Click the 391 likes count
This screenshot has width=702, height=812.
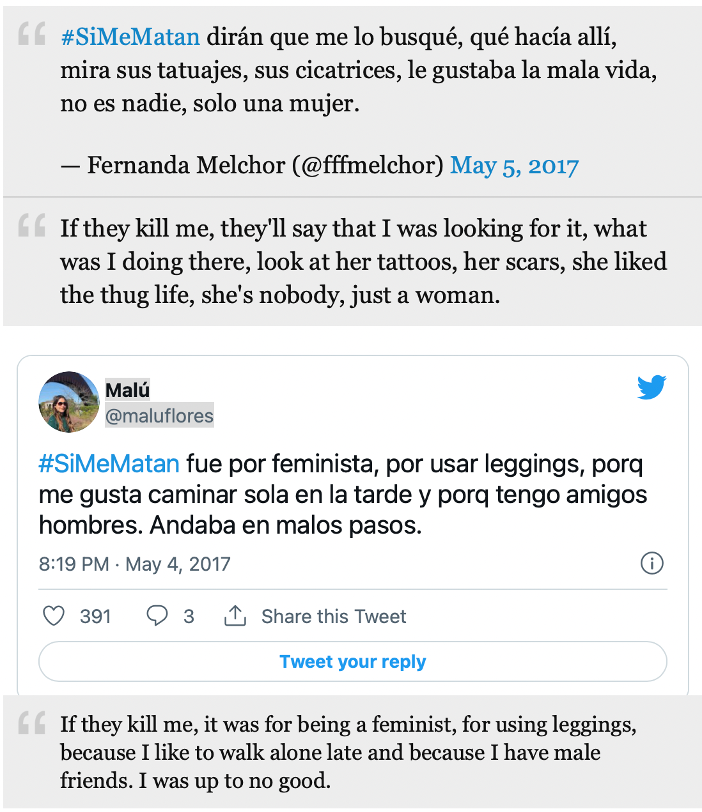pyautogui.click(x=95, y=616)
